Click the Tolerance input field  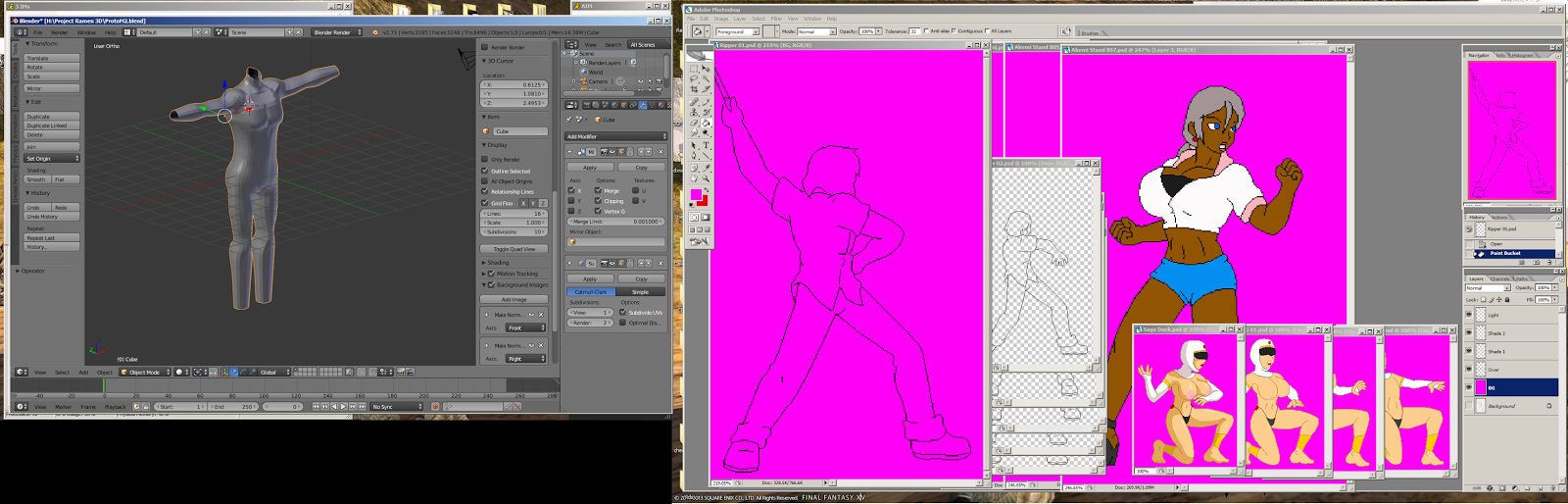point(914,31)
